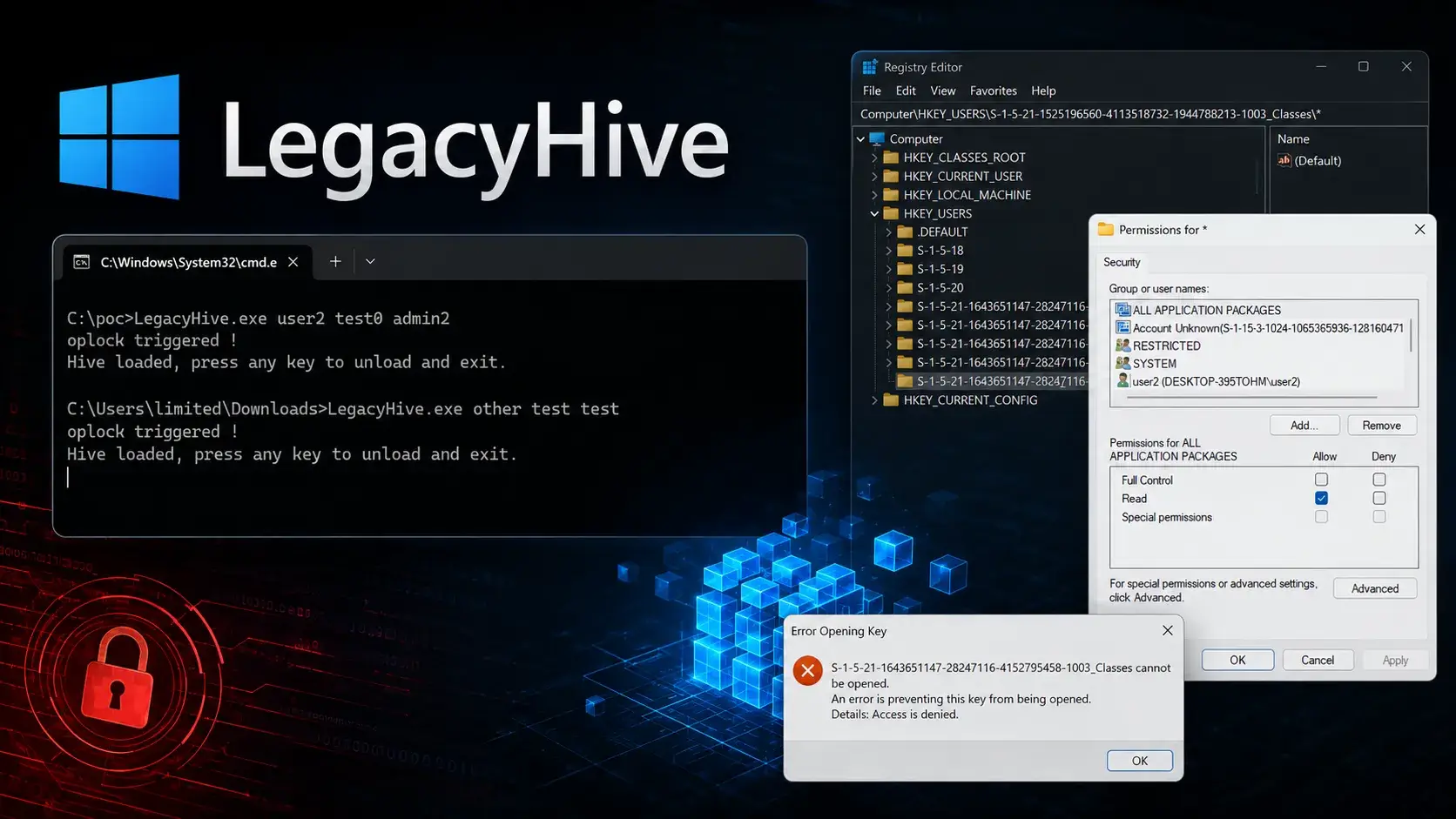Toggle Special permissions Deny checkbox
1456x819 pixels.
click(1379, 517)
